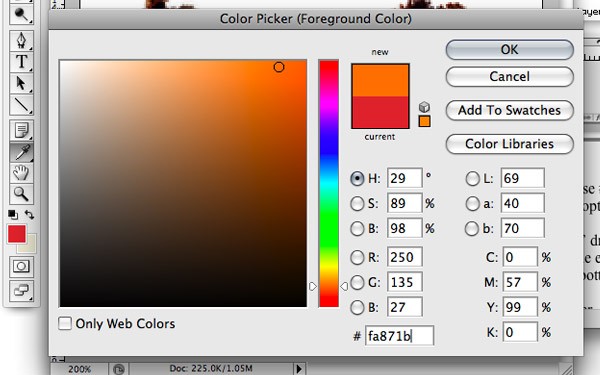Click the Lab b field 70
Viewport: 600px width, 375px height.
point(522,228)
